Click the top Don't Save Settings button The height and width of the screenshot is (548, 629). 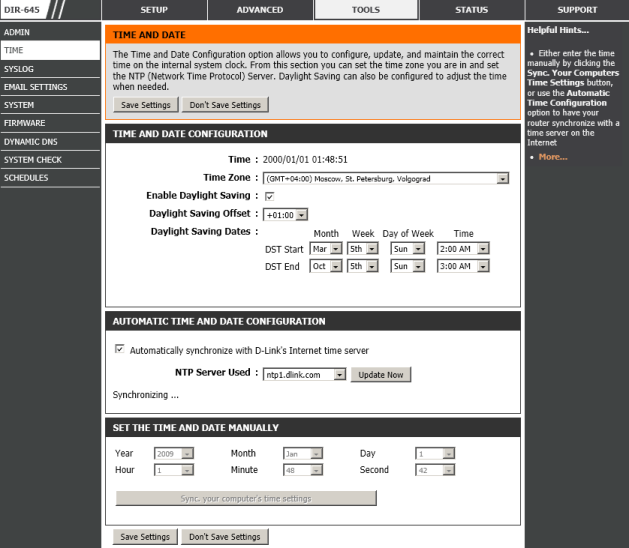tap(225, 105)
